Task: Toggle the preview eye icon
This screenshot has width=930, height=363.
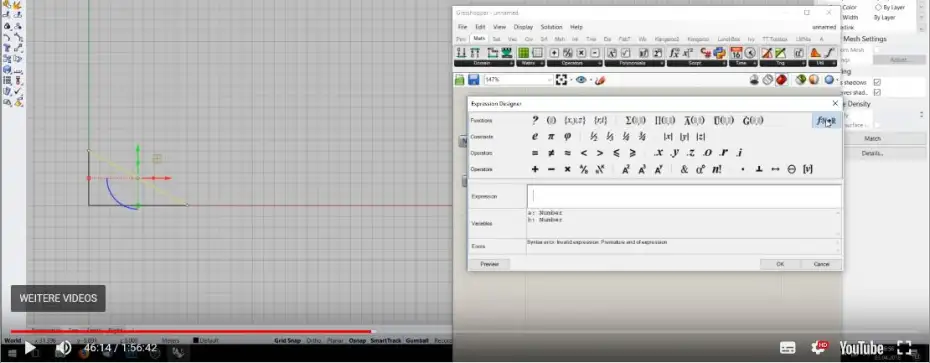Action: 581,79
